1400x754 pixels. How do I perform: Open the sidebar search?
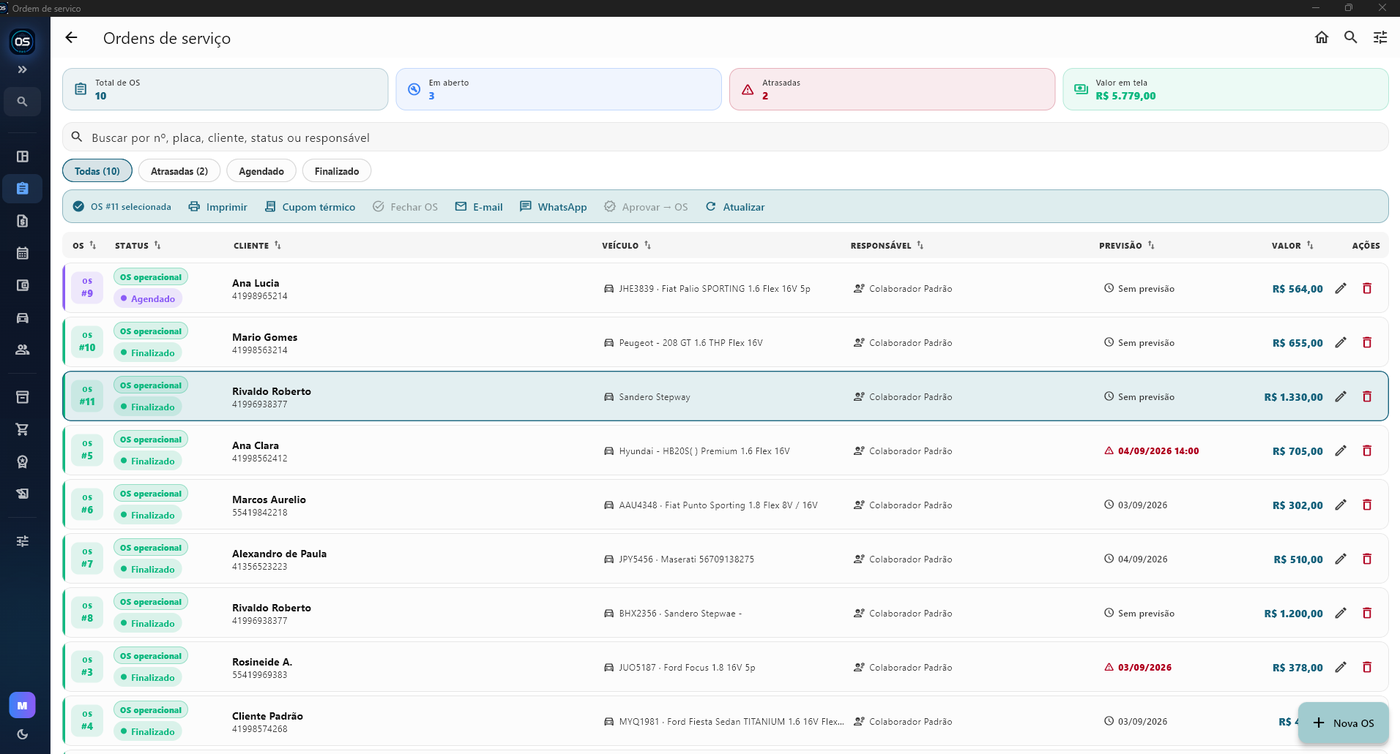(x=22, y=101)
